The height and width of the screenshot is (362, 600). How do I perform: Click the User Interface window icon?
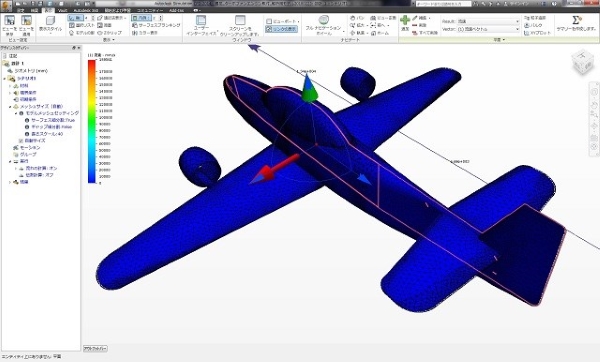201,20
